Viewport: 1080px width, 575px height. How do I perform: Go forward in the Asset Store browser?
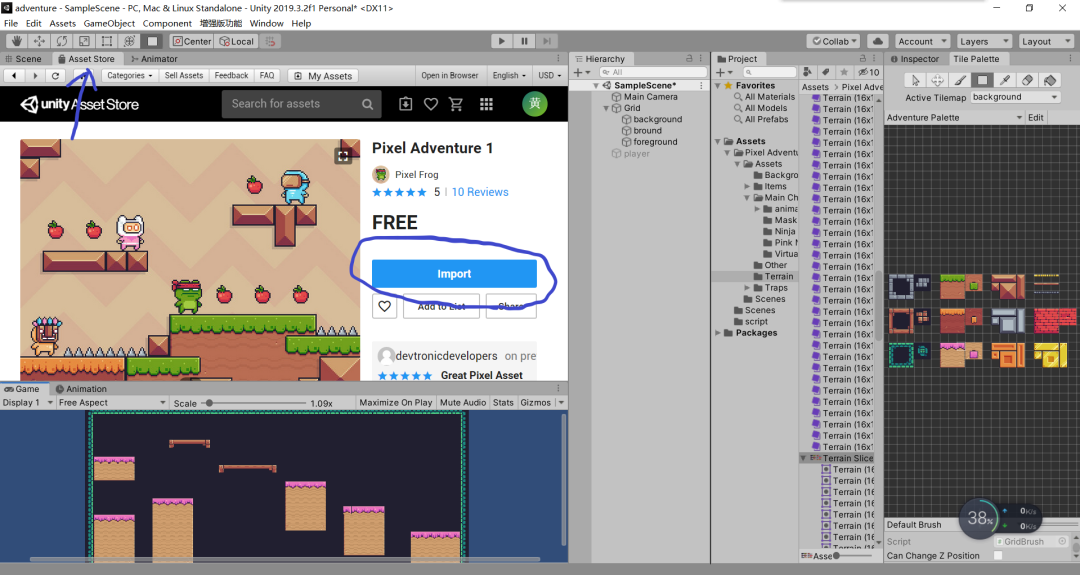34,76
